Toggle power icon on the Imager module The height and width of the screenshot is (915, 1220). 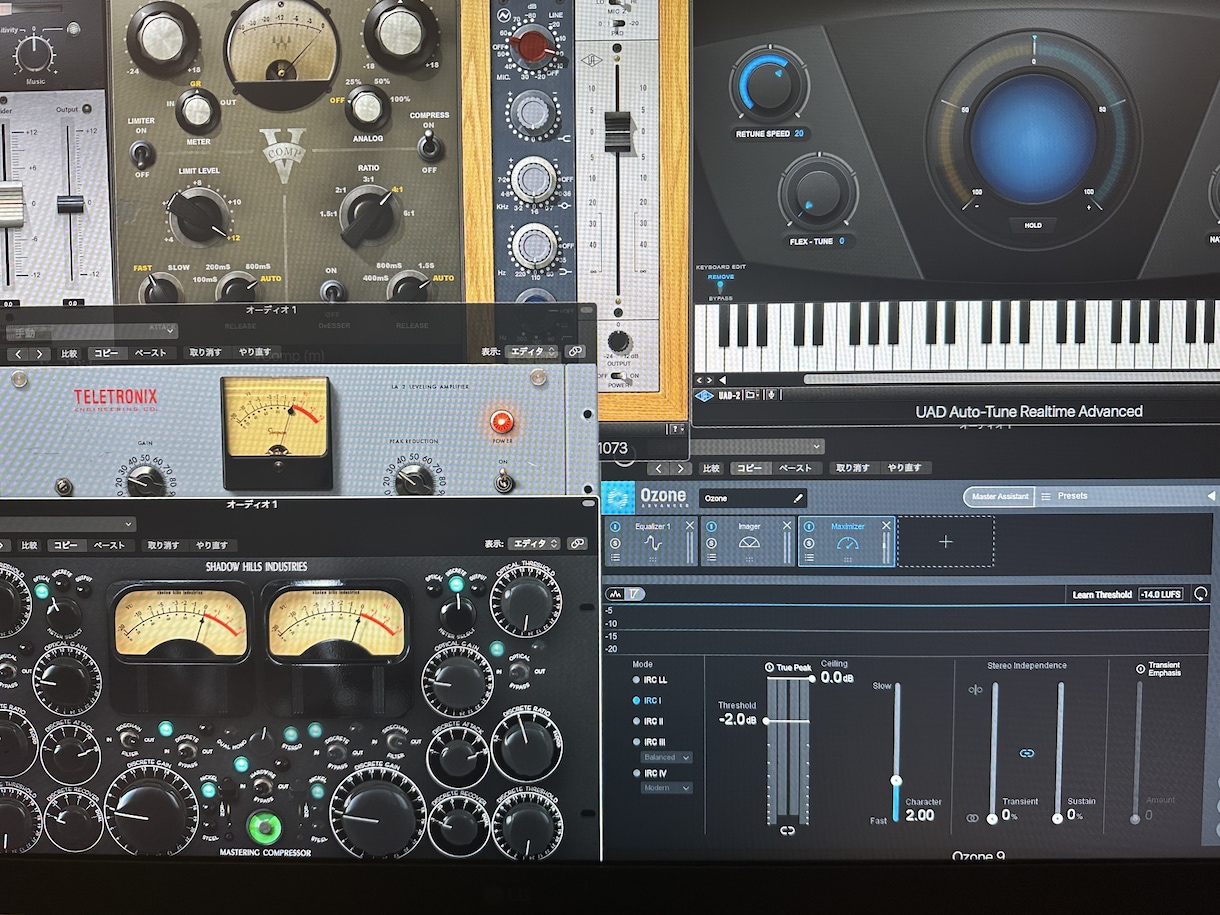(712, 526)
